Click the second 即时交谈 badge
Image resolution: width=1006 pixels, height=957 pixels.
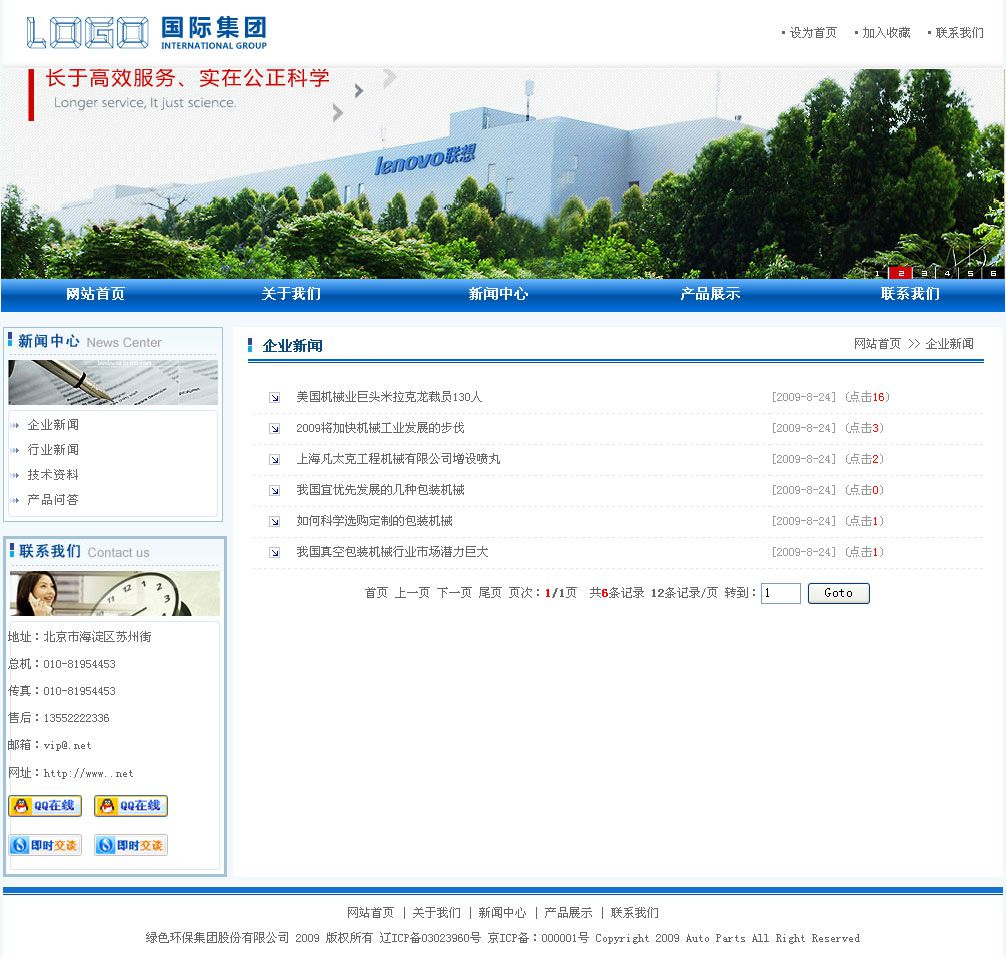[x=131, y=845]
